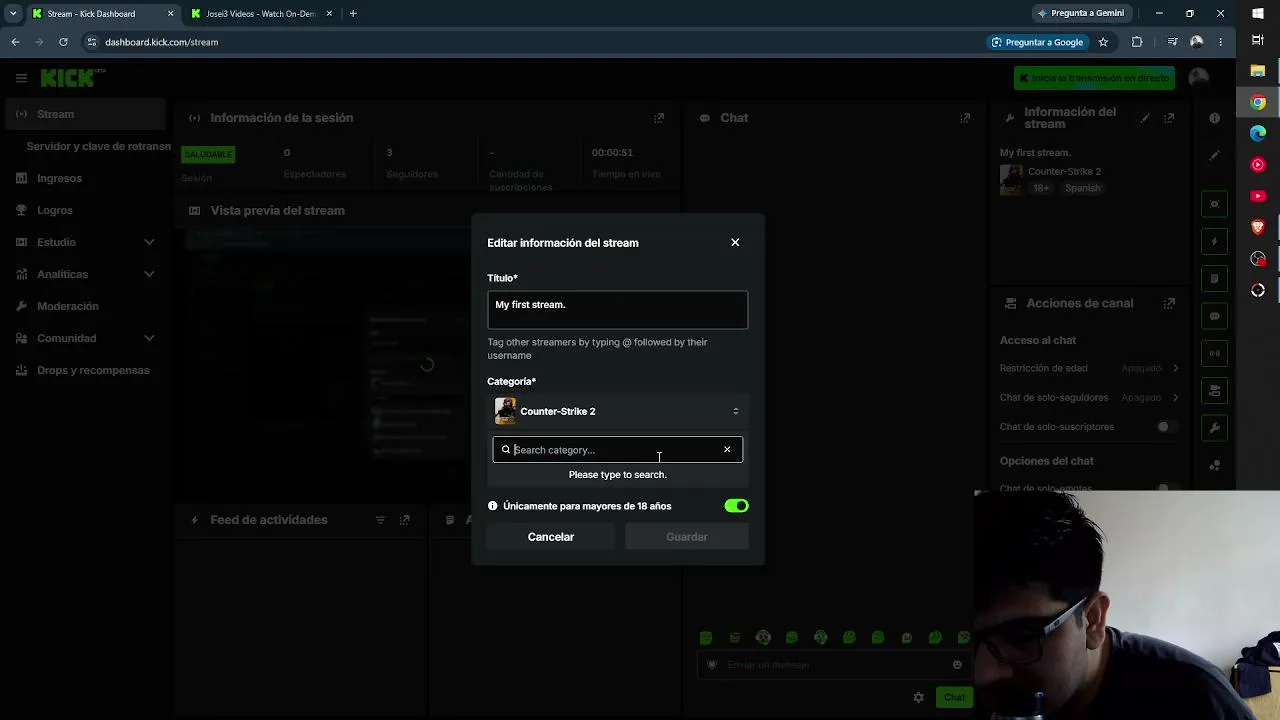Click the broadcast signal icon in right toolbar
Viewport: 1280px width, 720px height.
coord(1214,353)
